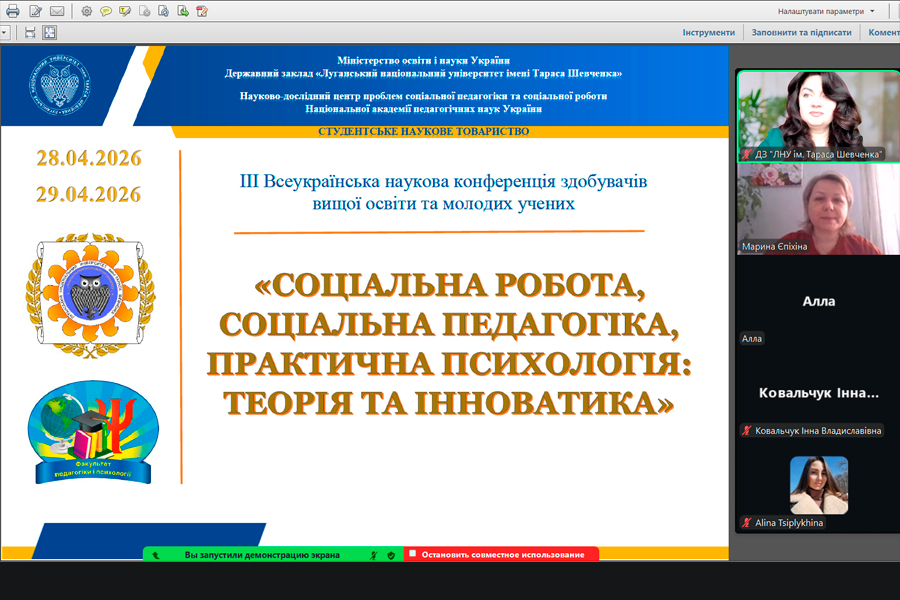Open the settings gear icon

tap(87, 11)
